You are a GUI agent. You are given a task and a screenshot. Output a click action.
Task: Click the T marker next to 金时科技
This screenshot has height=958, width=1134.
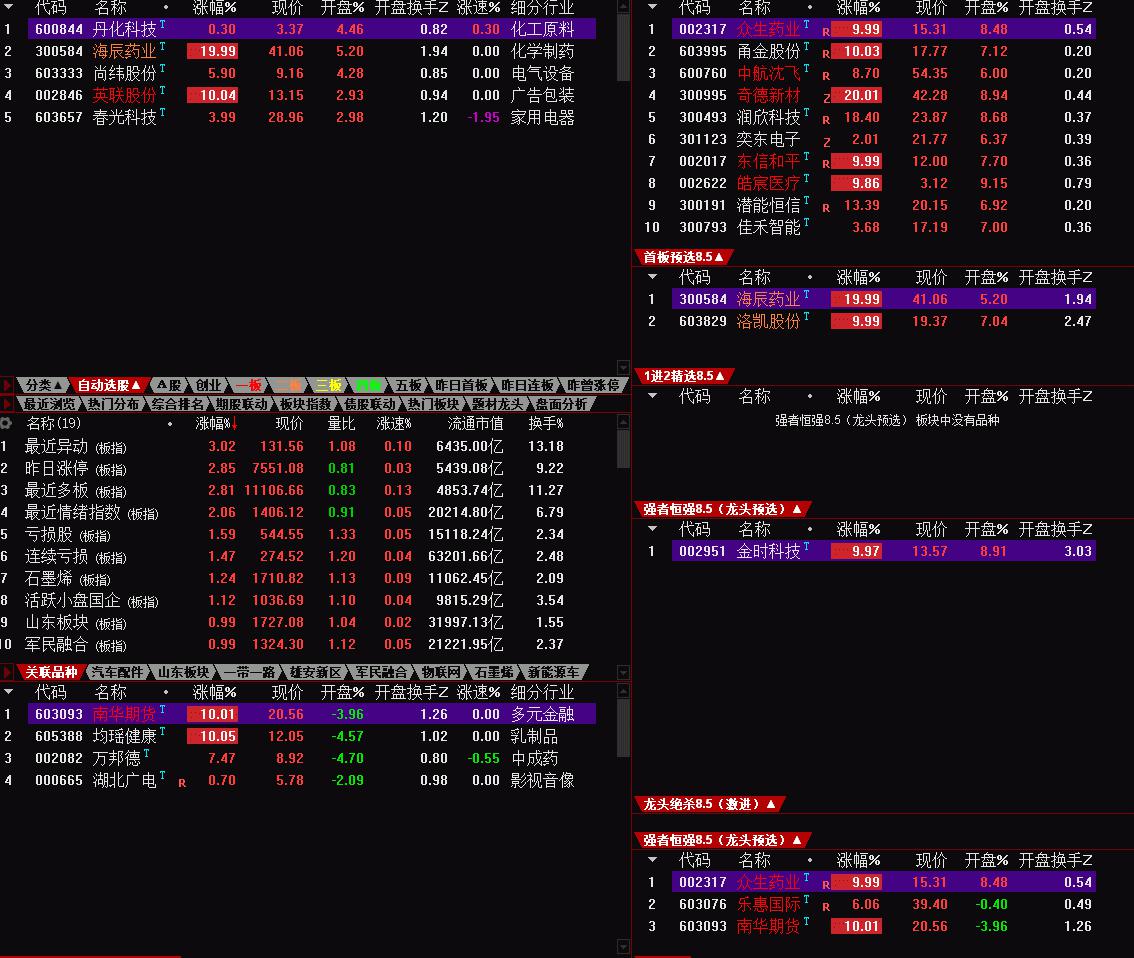tap(806, 547)
